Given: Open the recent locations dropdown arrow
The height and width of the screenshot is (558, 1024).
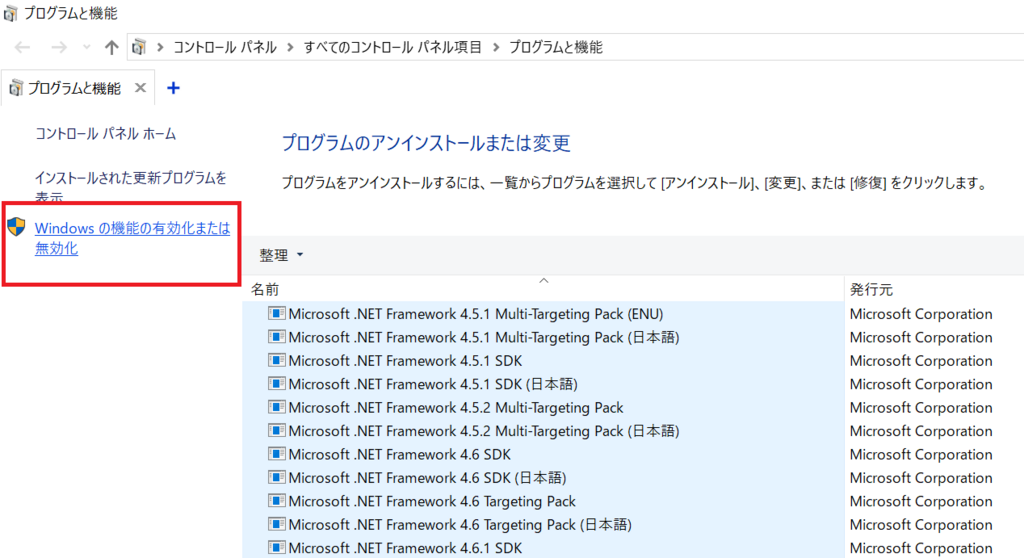Looking at the screenshot, I should [86, 47].
